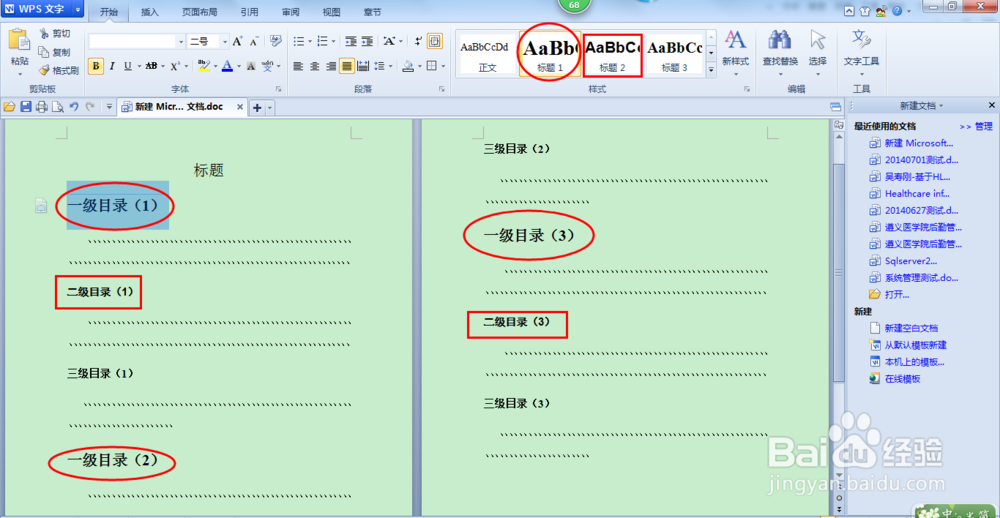Screen dimensions: 1000x518
Task: Click the printer icon in quick toolbar
Action: [42, 107]
